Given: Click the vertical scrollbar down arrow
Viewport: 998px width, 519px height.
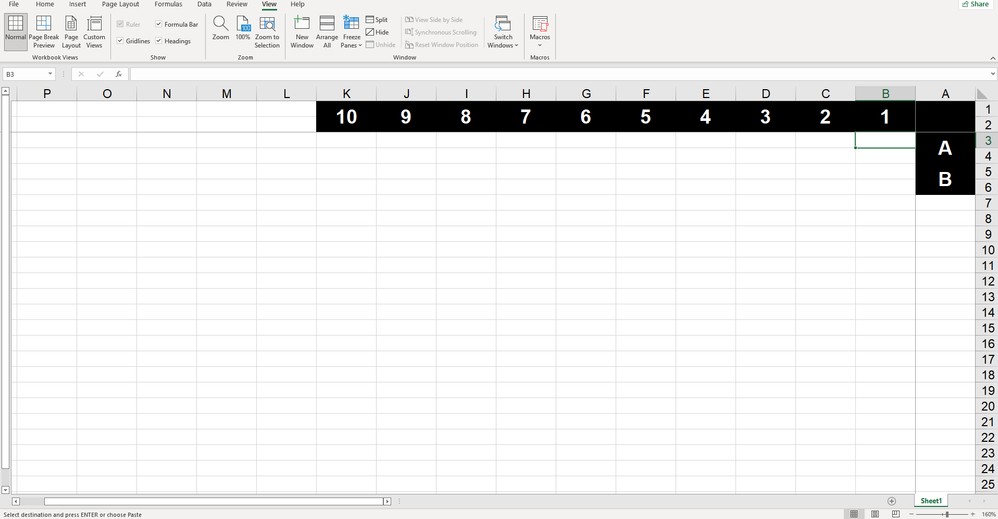Looking at the screenshot, I should [5, 490].
